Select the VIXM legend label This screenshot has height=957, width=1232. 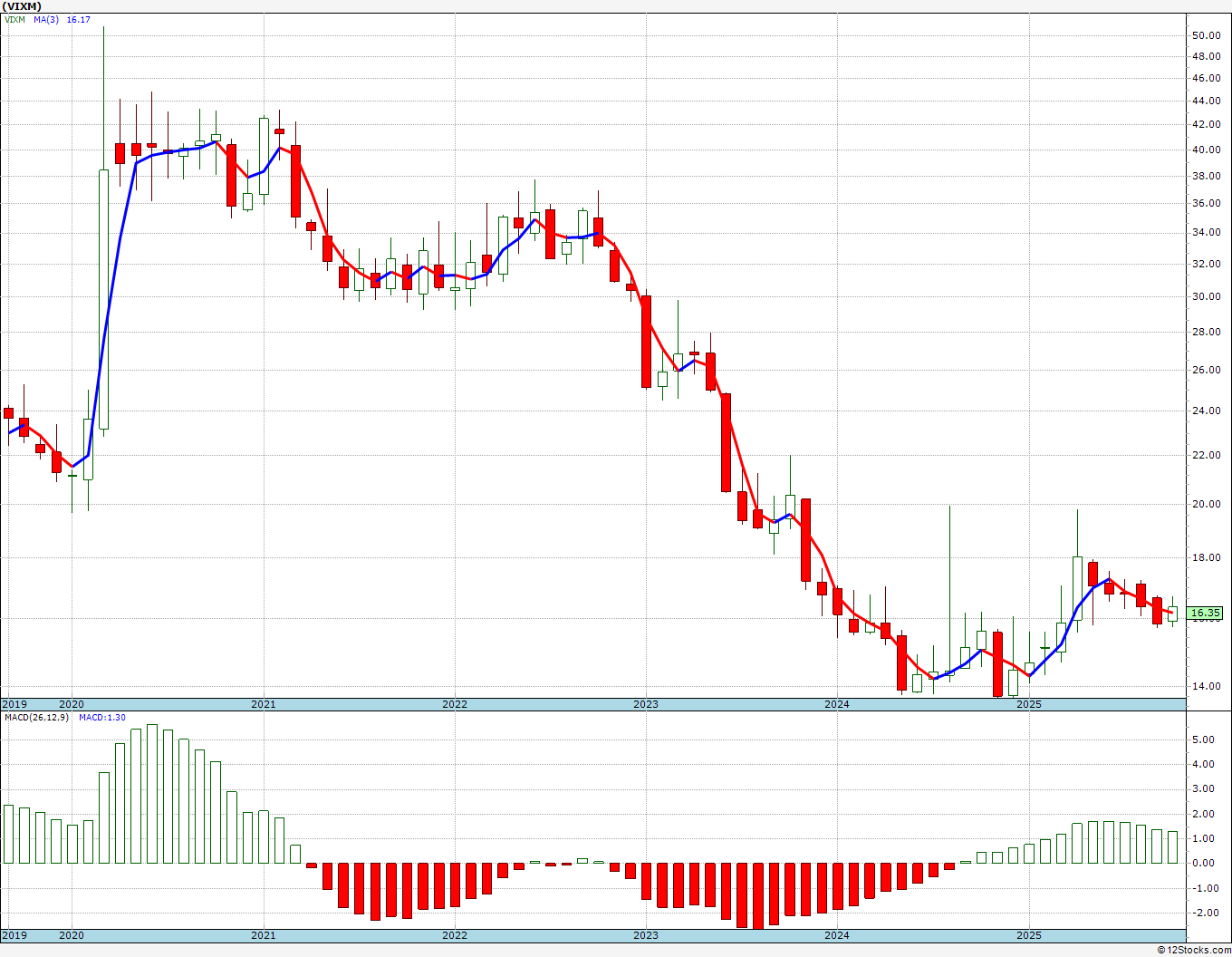(x=14, y=20)
